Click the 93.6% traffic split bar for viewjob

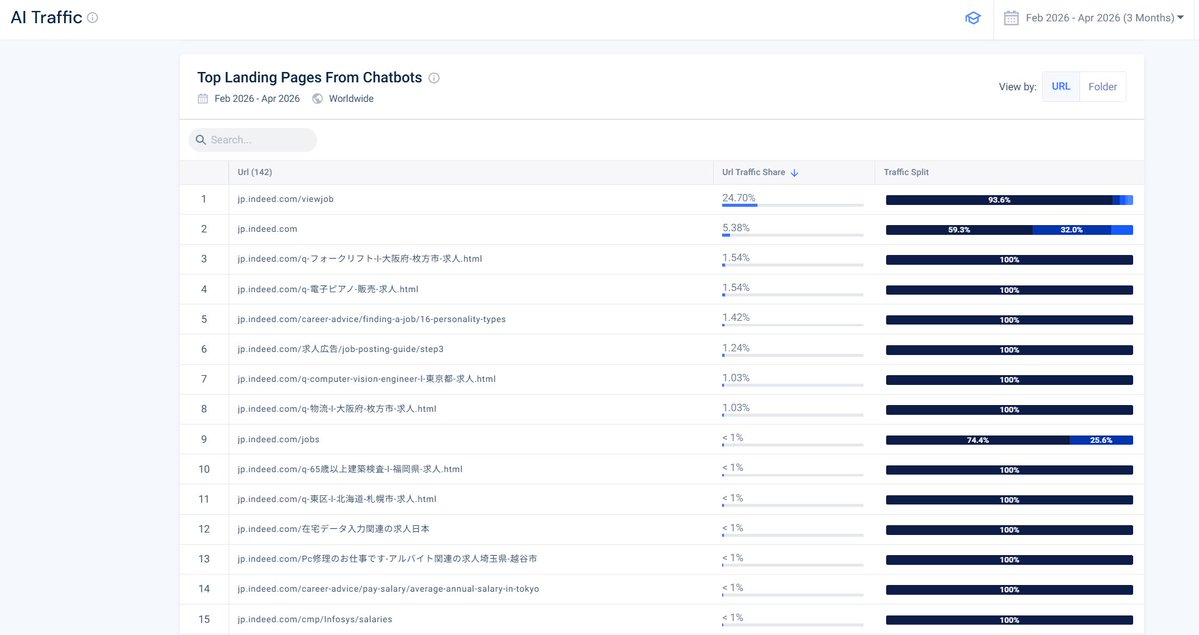pyautogui.click(x=999, y=200)
